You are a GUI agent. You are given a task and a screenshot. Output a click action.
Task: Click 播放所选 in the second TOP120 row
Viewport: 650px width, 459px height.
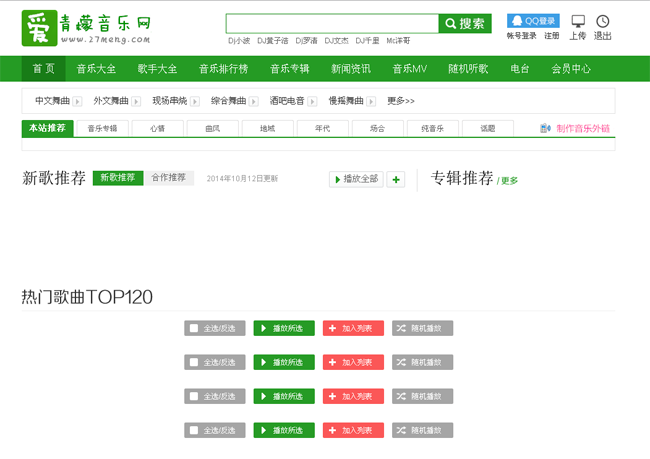pos(284,362)
